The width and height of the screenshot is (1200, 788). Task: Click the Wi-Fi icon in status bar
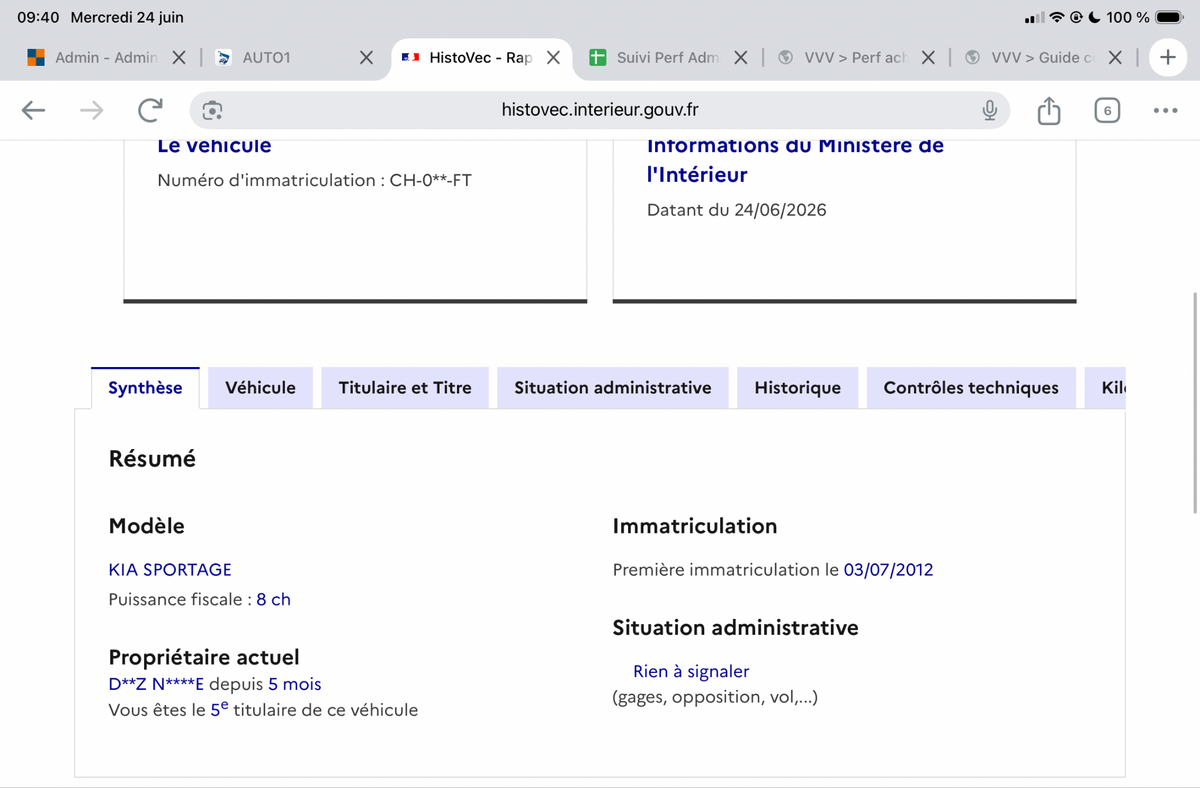click(1057, 17)
